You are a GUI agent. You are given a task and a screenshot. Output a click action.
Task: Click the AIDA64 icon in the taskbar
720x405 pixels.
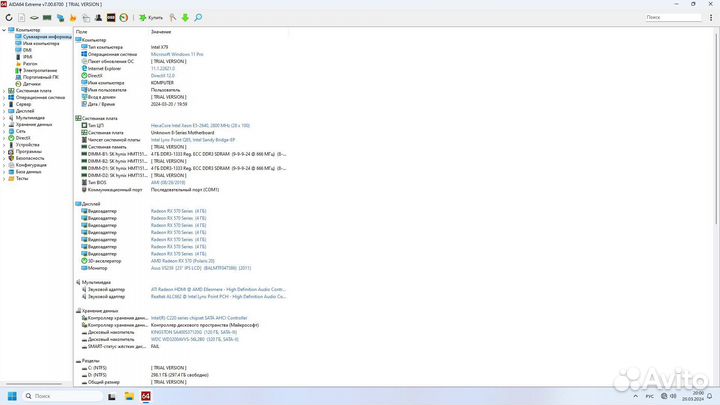point(146,396)
